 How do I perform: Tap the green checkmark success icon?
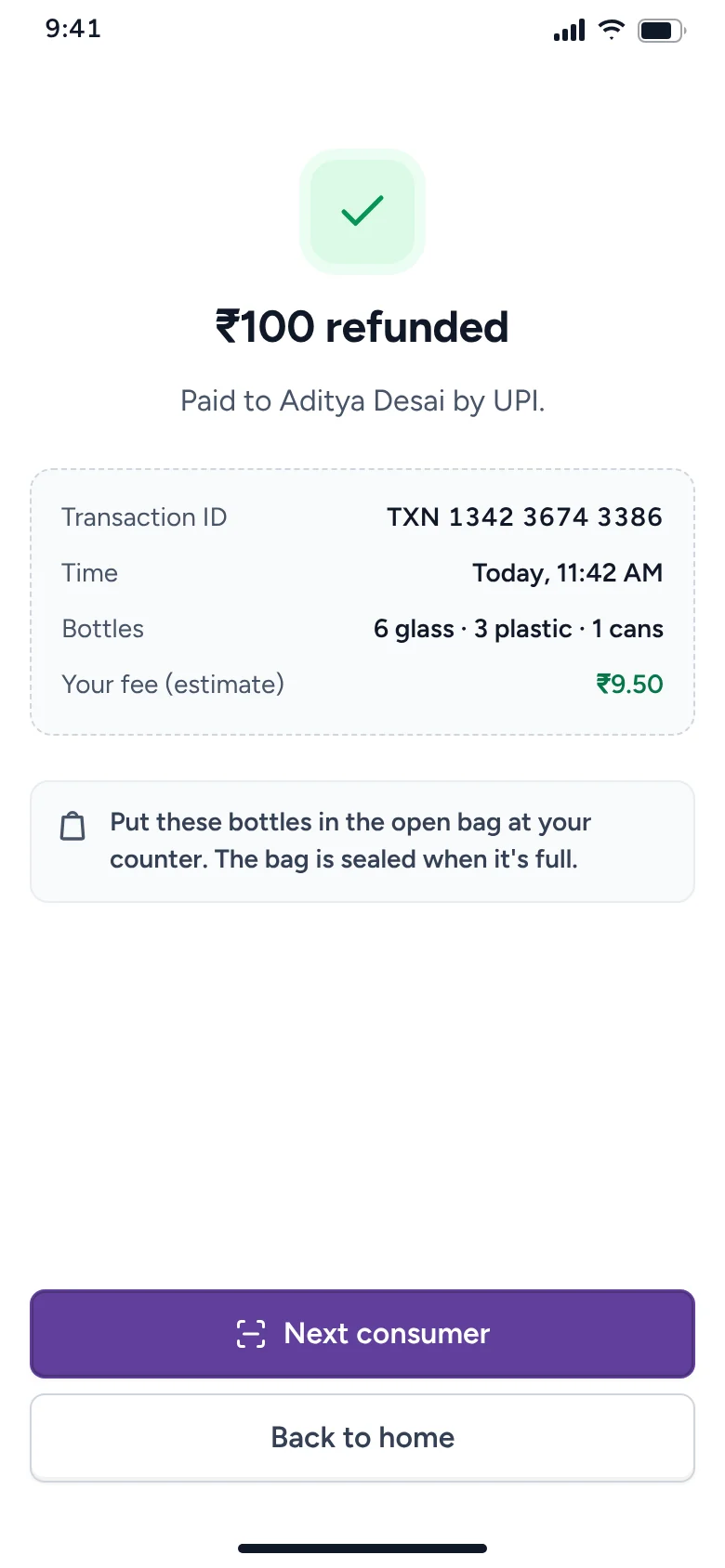coord(362,211)
